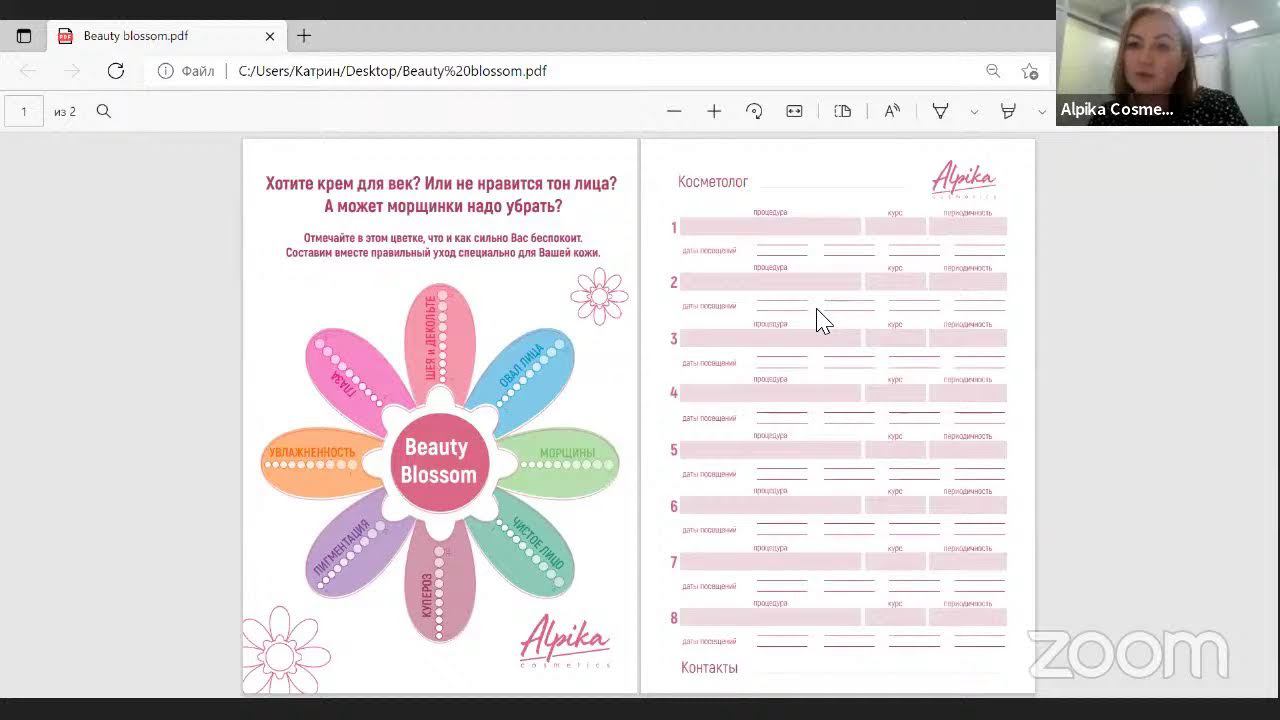The height and width of the screenshot is (720, 1280).
Task: Go forward to the next page
Action: tap(72, 71)
